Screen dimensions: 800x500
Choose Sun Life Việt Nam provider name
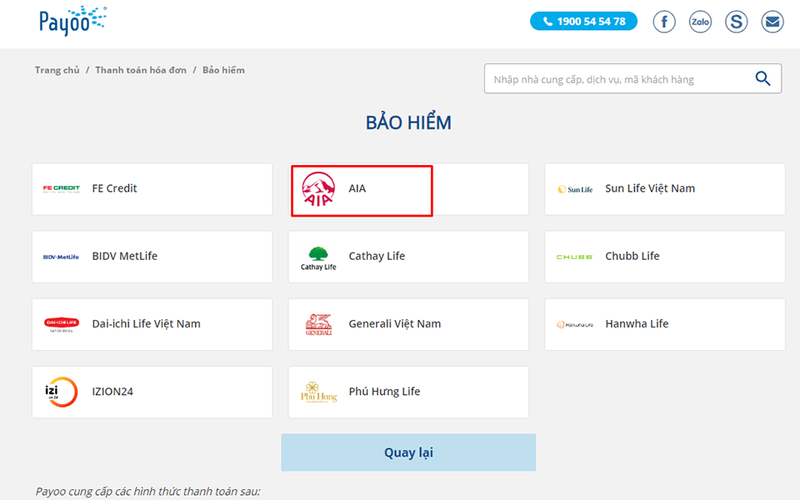pyautogui.click(x=650, y=188)
